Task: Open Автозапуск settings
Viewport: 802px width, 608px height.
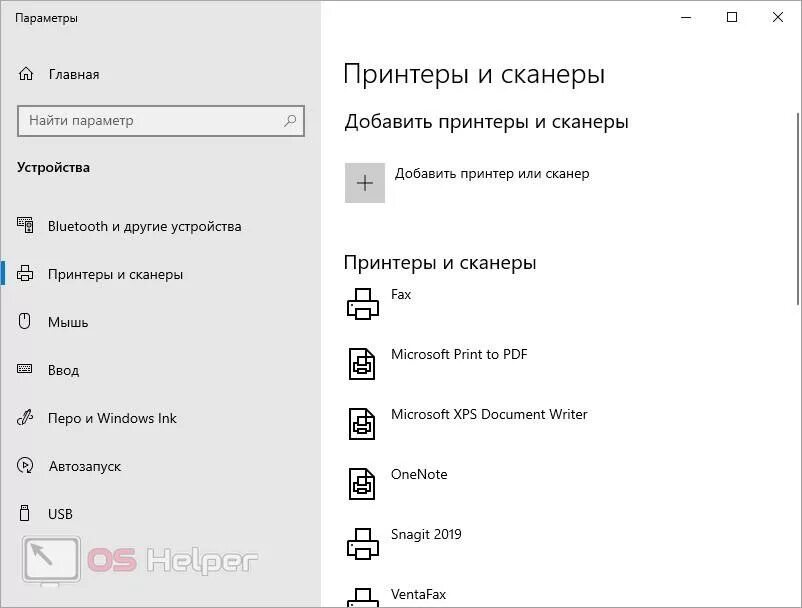Action: (x=85, y=466)
